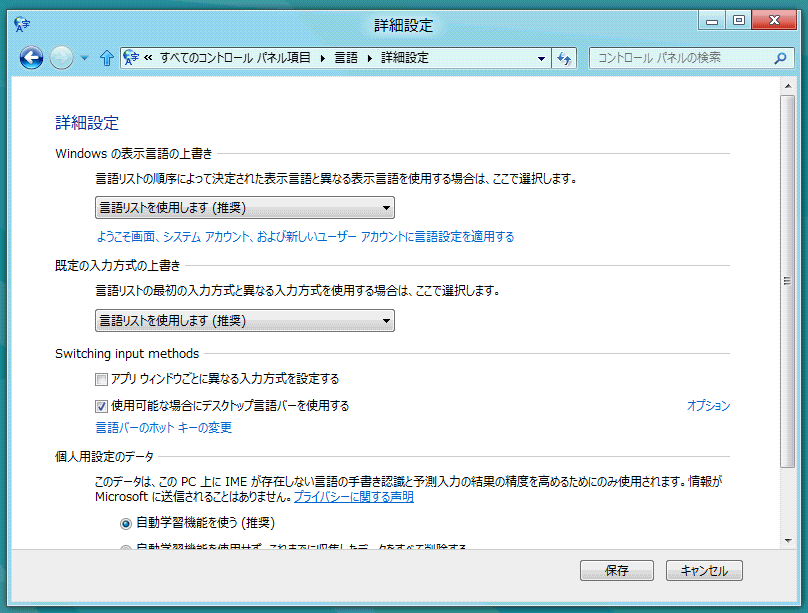Click the 詳細設定 breadcrumb item
Viewport: 808px width, 613px height.
tap(405, 58)
